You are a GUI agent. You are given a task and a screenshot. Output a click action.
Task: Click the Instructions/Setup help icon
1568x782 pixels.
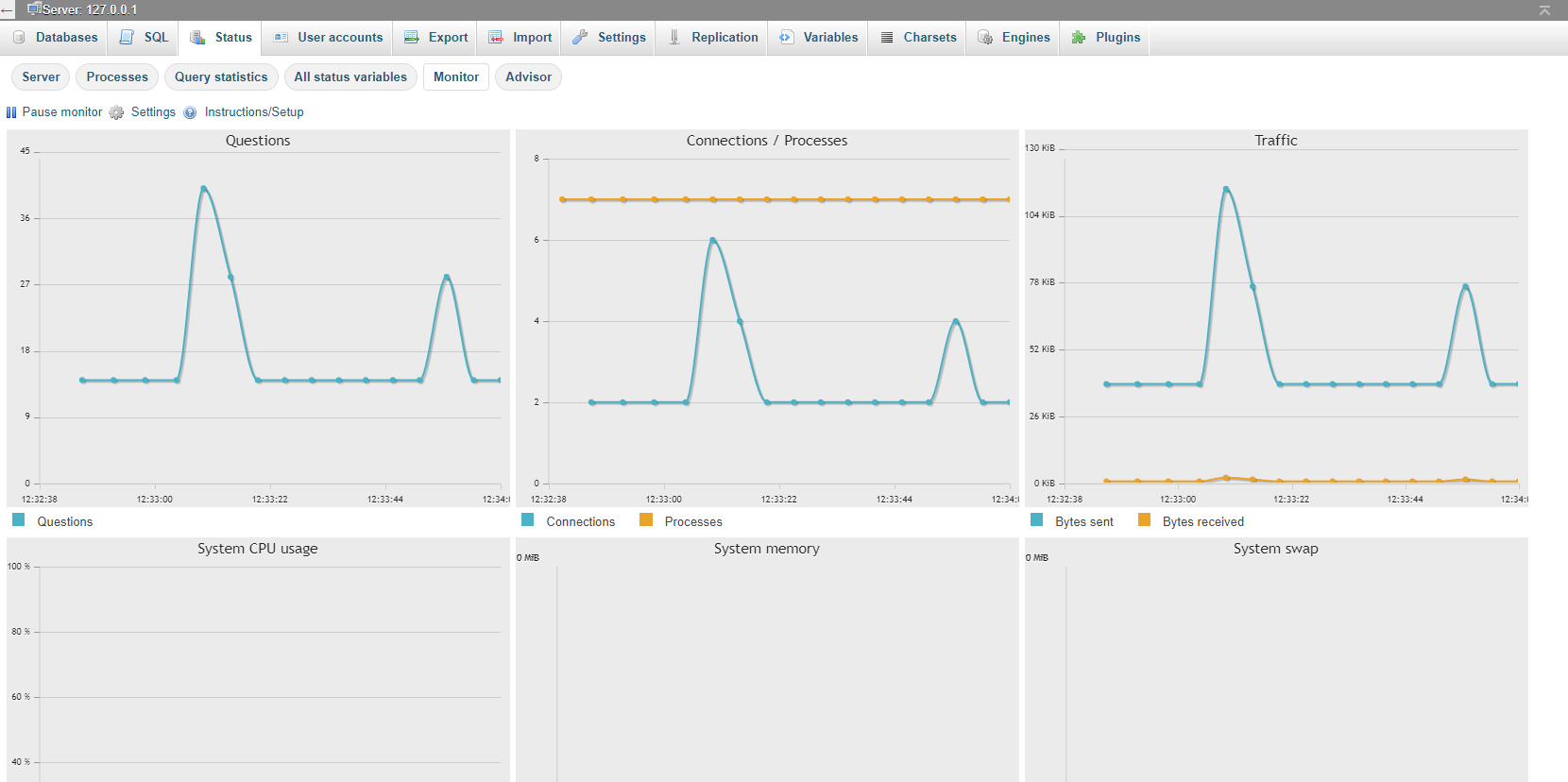tap(190, 112)
